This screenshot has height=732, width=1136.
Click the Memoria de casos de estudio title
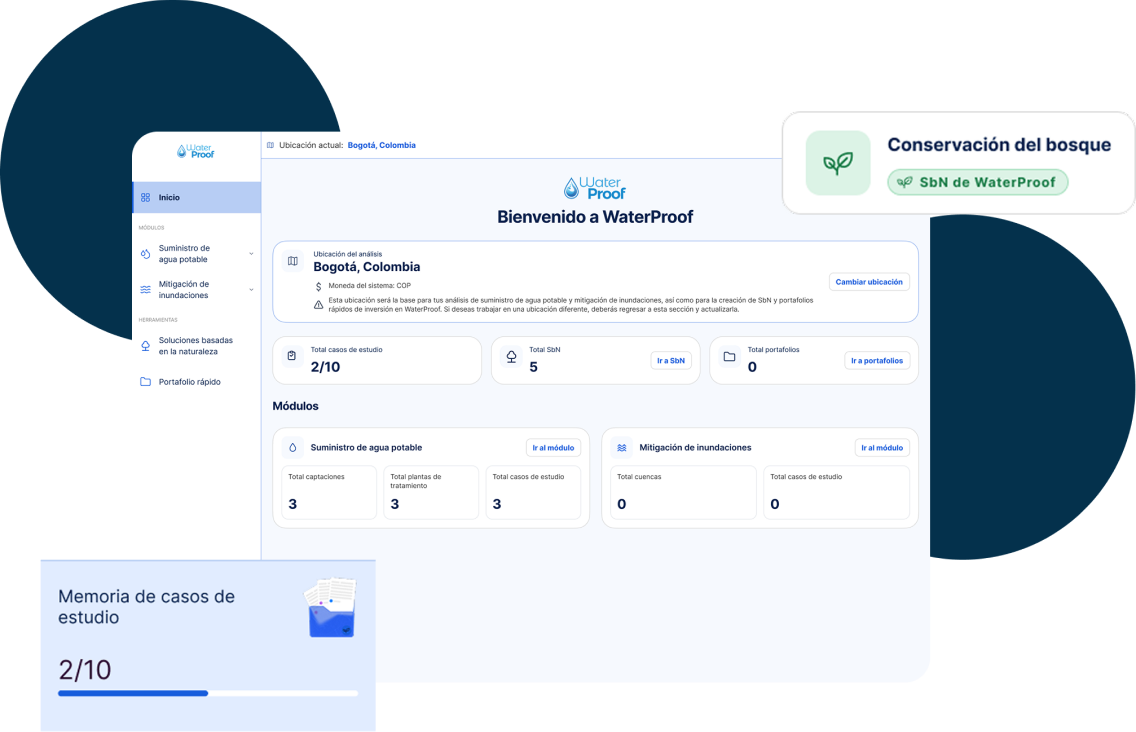coord(146,607)
